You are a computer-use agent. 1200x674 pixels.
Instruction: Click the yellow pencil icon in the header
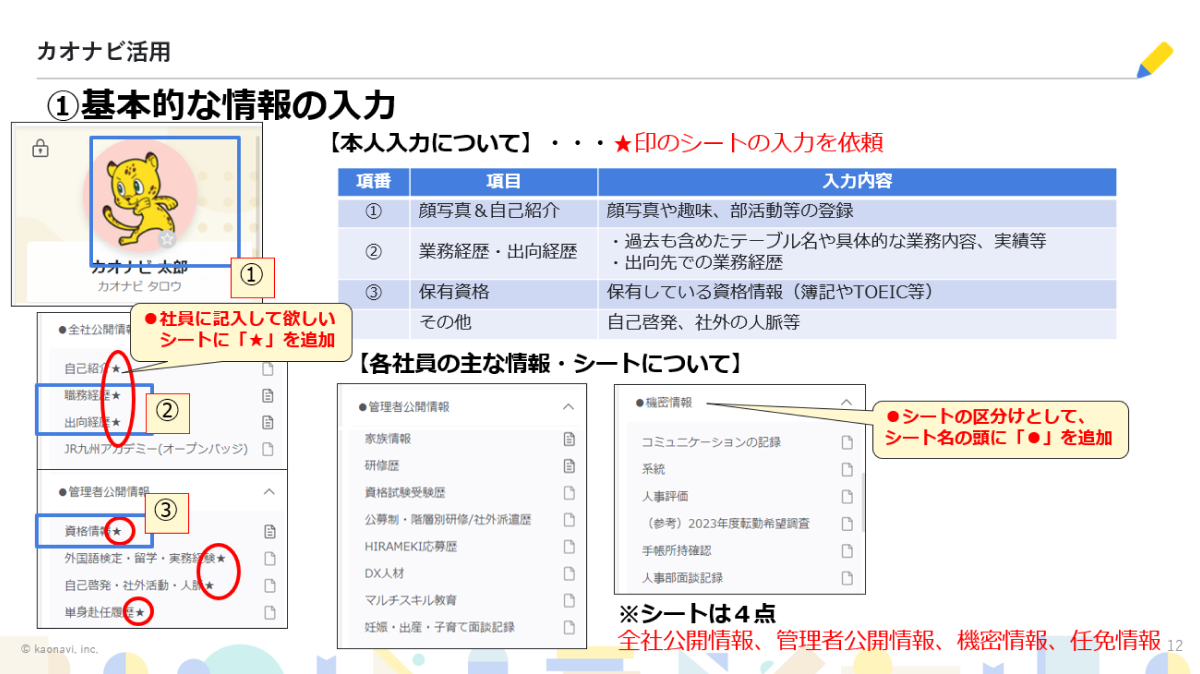(1154, 60)
